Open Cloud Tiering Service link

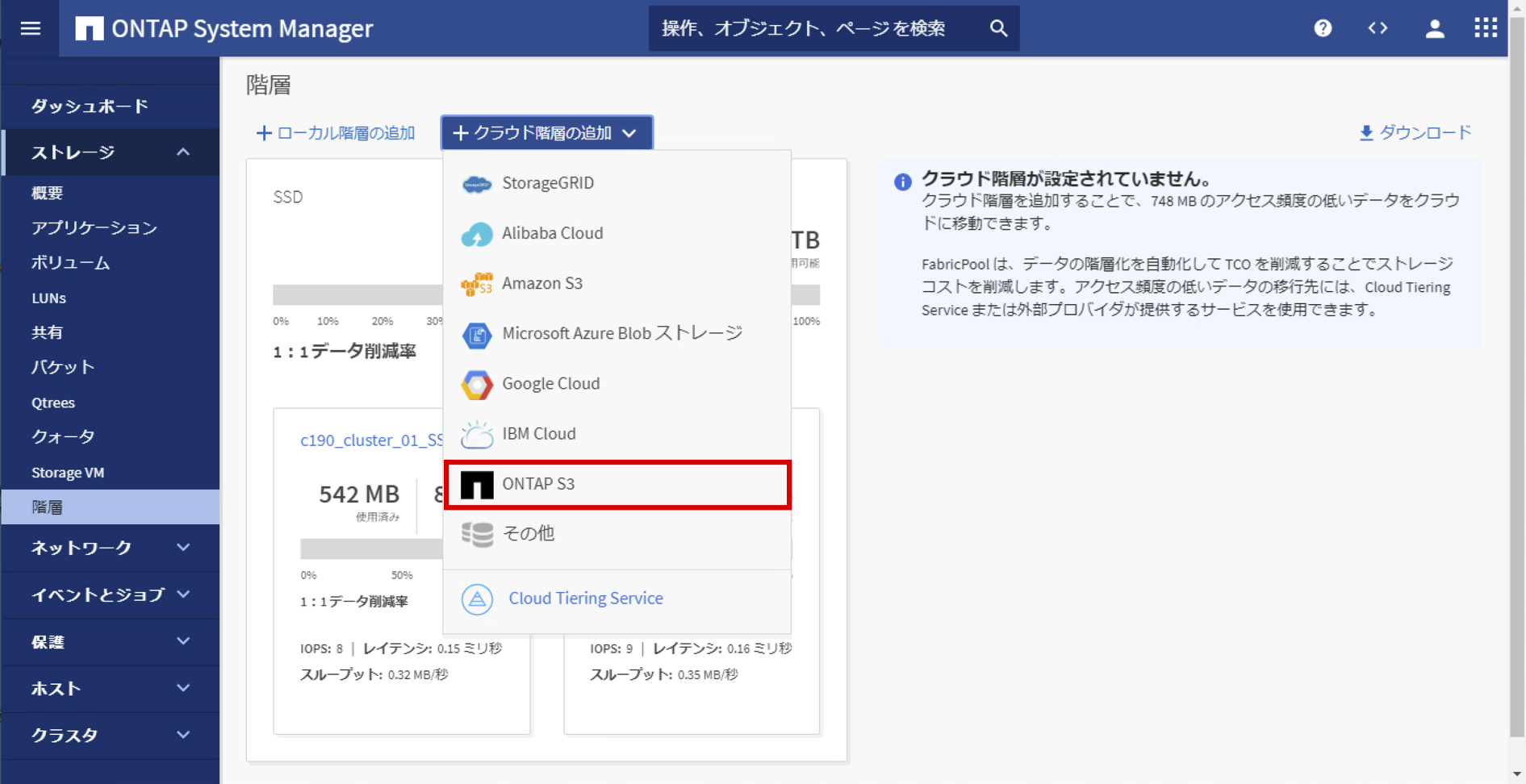pos(585,598)
